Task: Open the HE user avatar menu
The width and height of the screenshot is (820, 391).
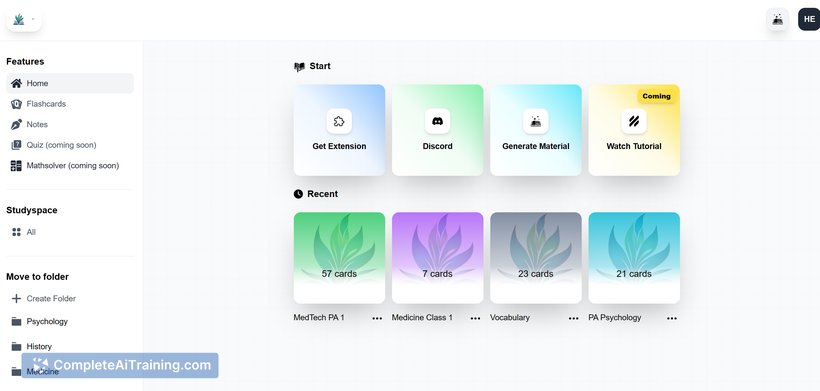Action: coord(809,19)
